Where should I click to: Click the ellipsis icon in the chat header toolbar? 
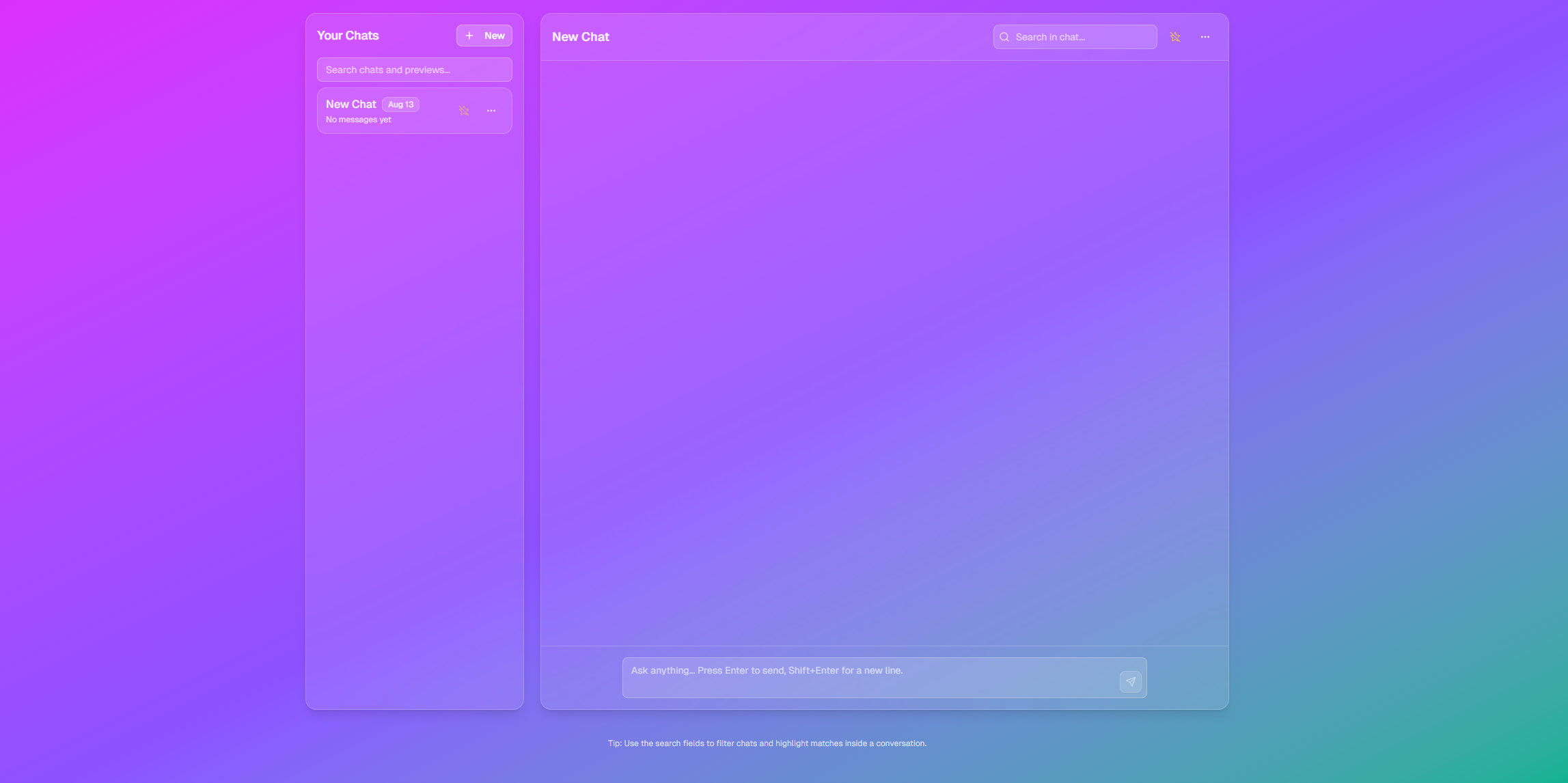(1205, 36)
